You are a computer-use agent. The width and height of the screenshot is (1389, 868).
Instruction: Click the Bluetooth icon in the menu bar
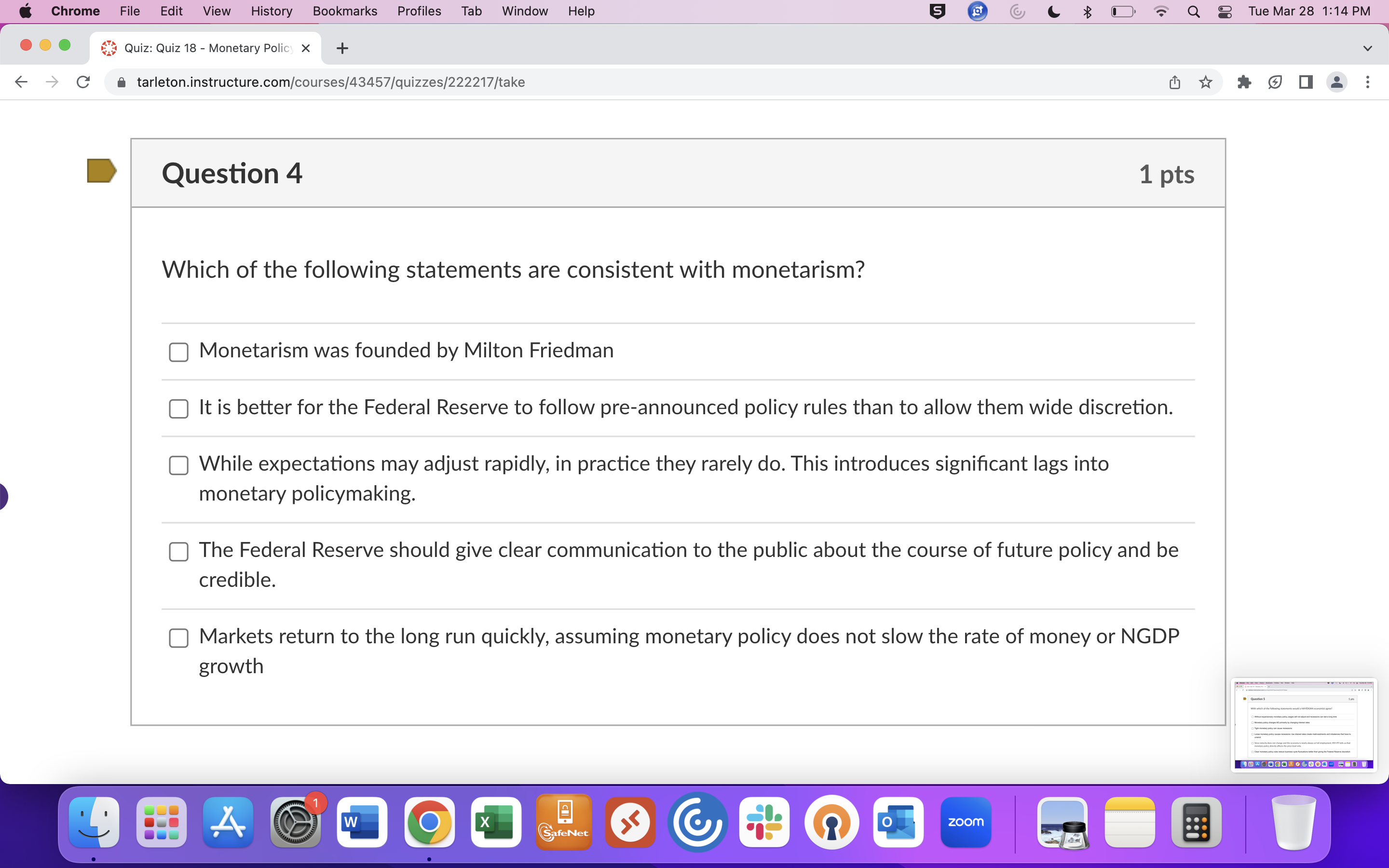pos(1087,11)
